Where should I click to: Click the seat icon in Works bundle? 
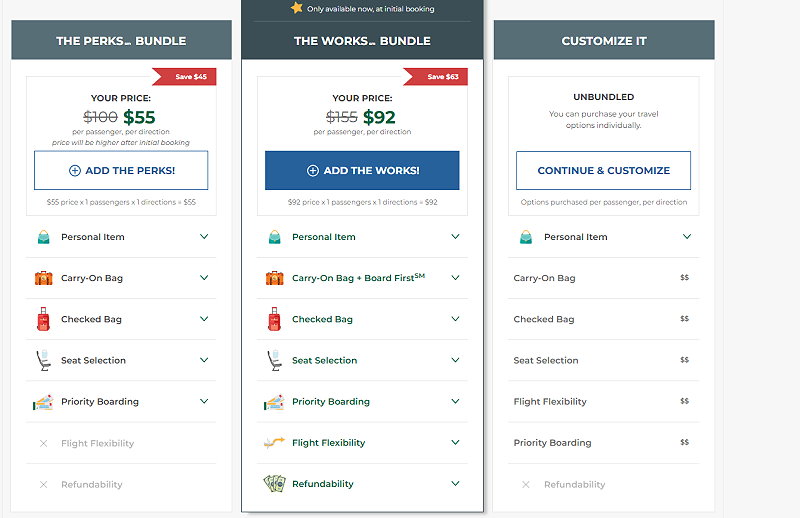(x=274, y=360)
